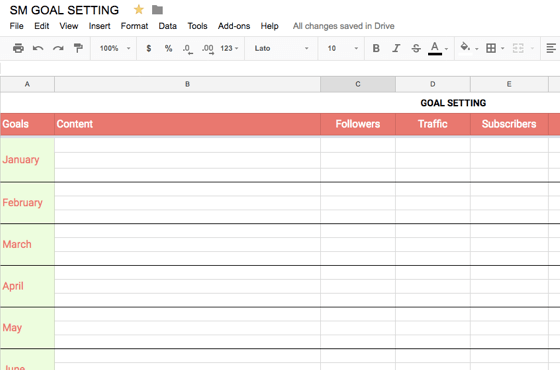This screenshot has width=560, height=370.
Task: Select the paint format tool
Action: pos(78,48)
